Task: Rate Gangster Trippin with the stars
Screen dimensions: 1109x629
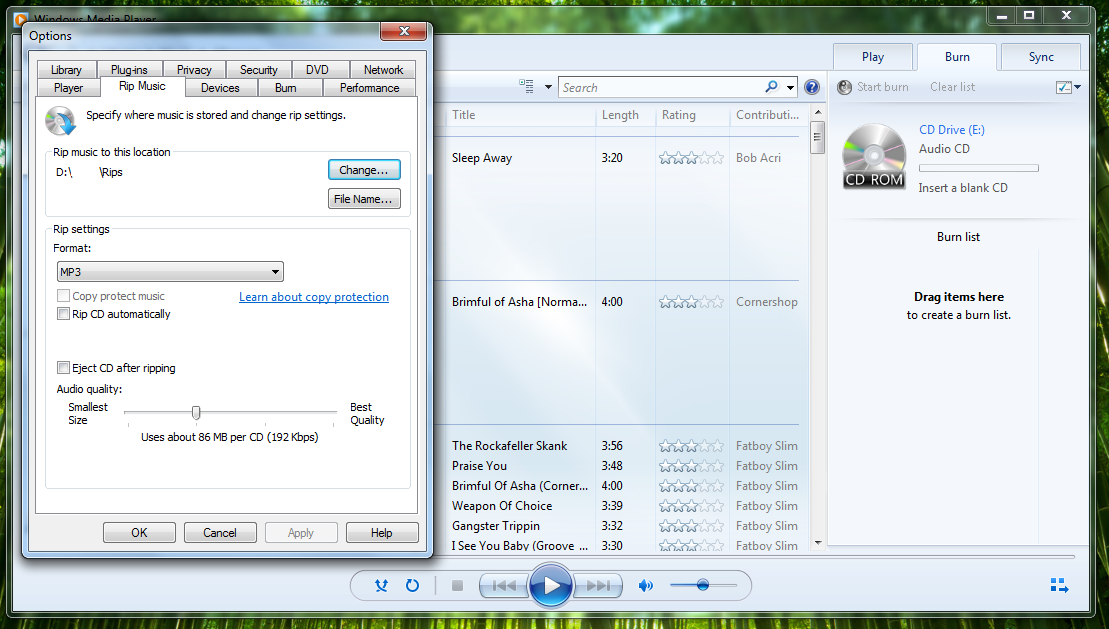Action: 691,526
